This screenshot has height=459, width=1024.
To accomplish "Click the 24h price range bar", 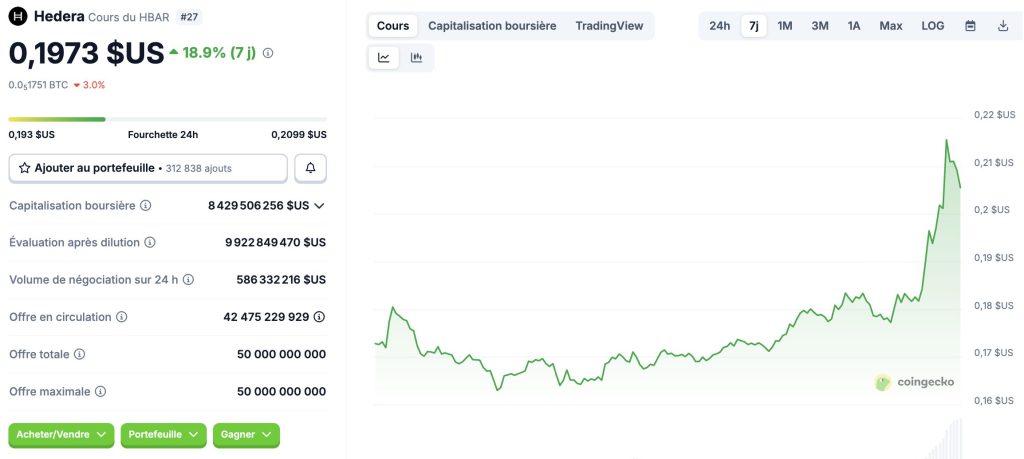I will point(167,119).
